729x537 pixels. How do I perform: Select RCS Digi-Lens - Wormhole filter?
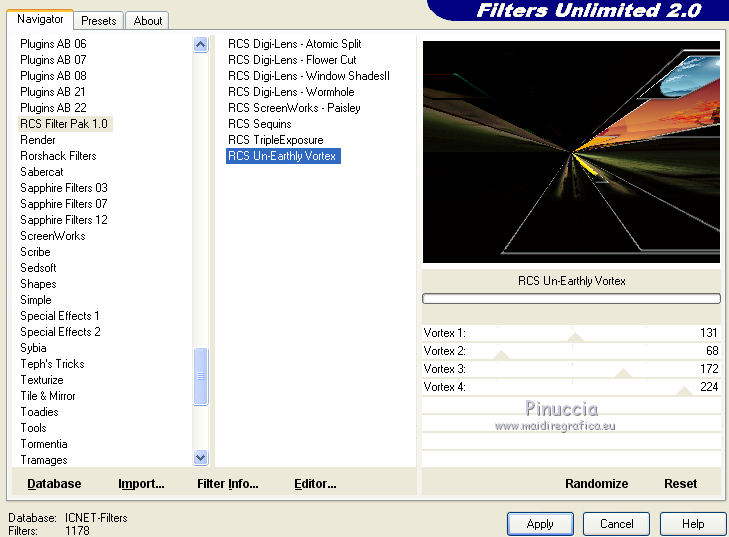[291, 92]
